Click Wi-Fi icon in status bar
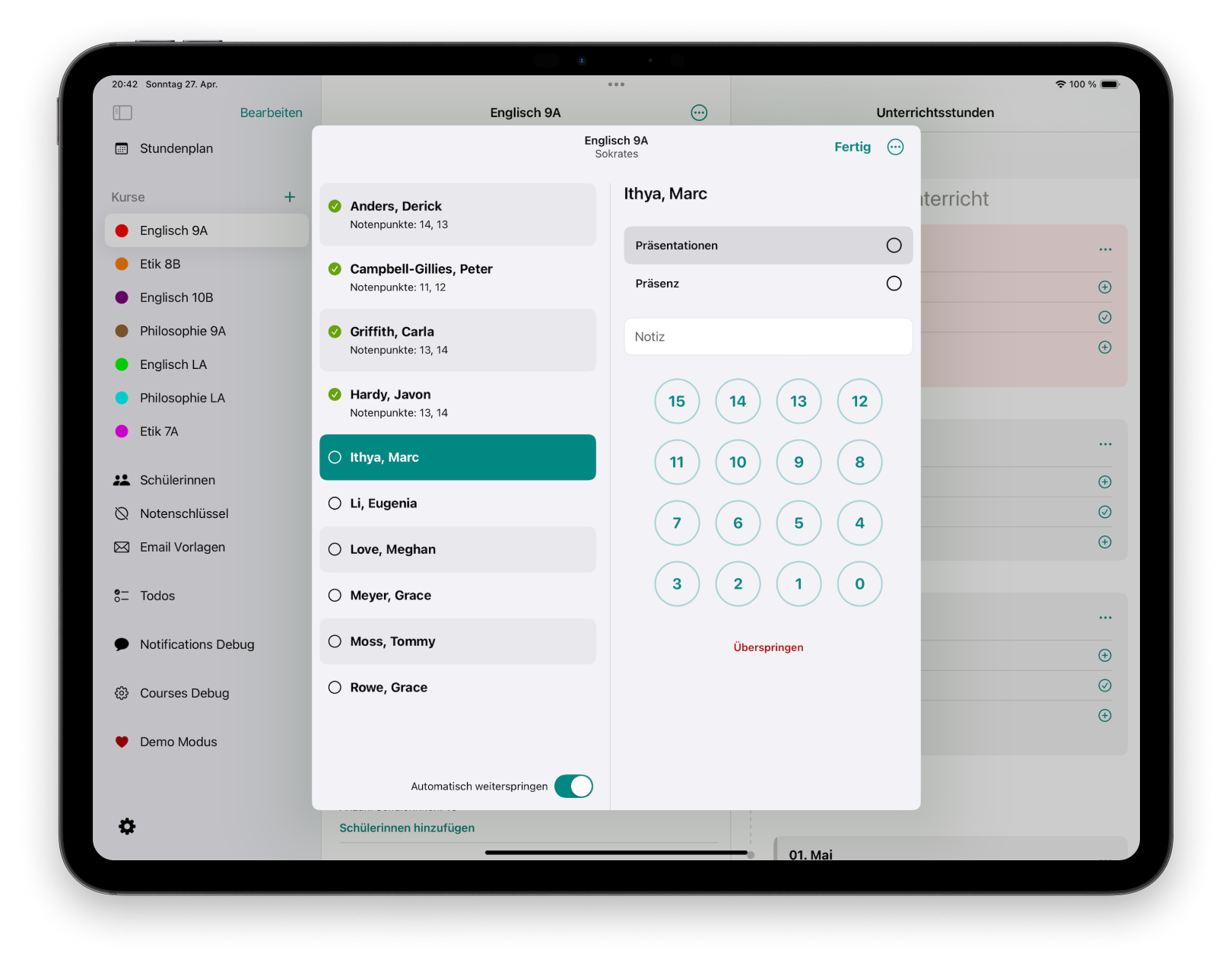1232x966 pixels. [1060, 84]
